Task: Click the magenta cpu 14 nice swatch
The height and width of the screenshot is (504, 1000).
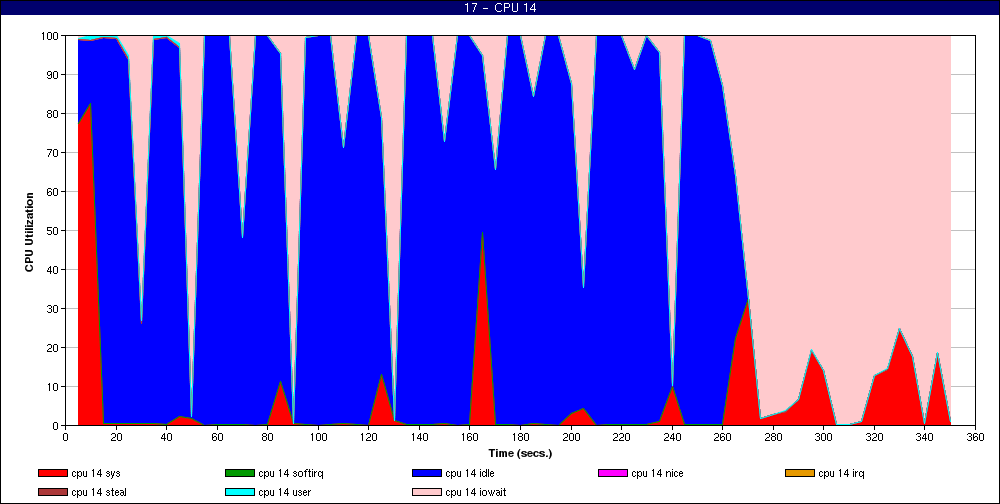Action: tap(613, 473)
